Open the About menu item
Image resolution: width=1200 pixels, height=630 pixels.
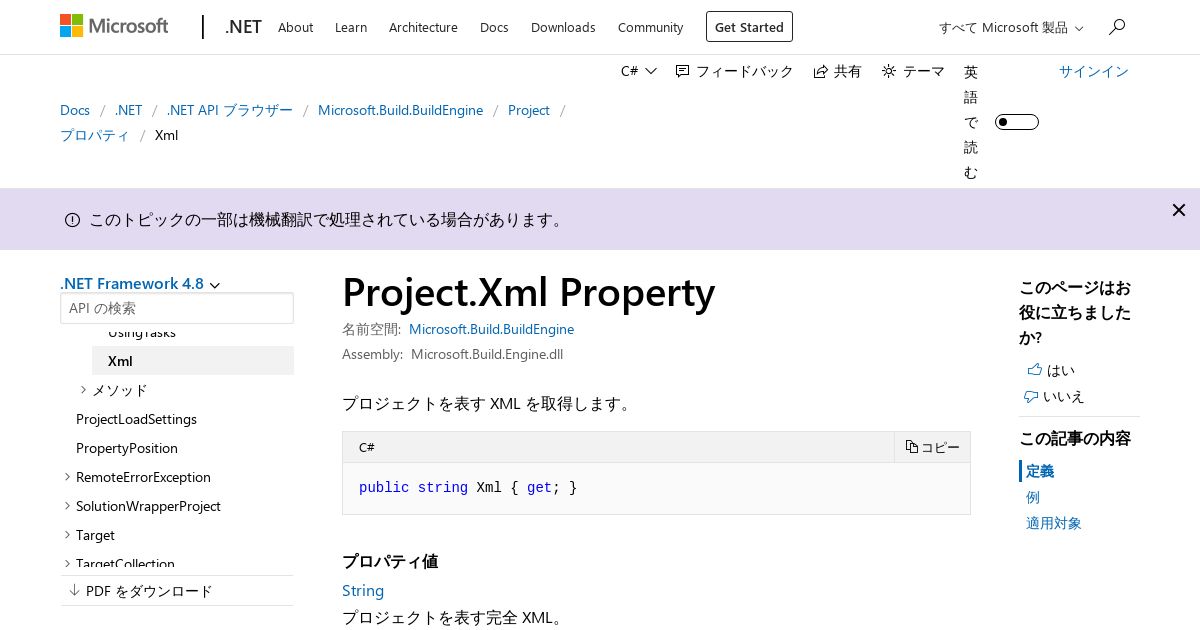[x=295, y=27]
